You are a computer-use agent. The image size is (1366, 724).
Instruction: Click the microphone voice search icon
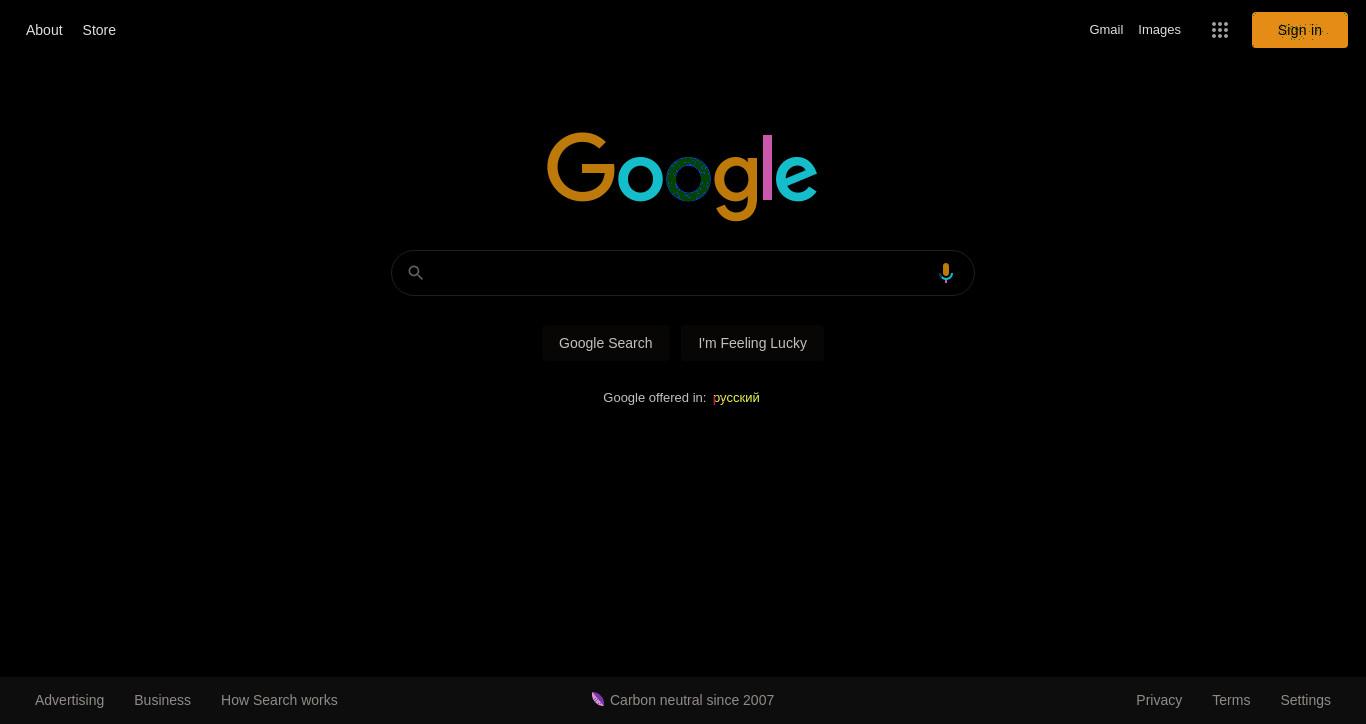tap(946, 273)
